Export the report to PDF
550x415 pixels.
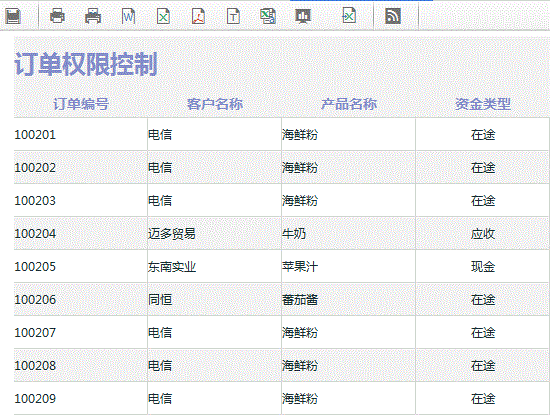click(x=199, y=16)
